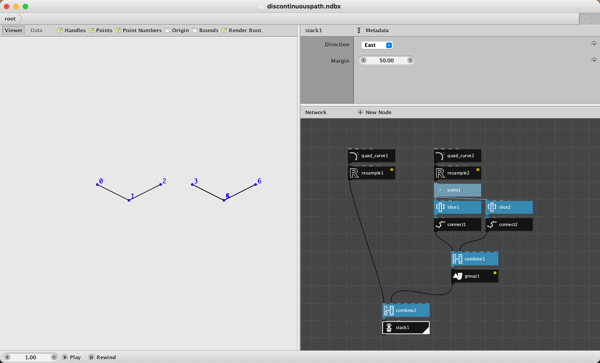Click the Margin value field 50.00
Viewport: 600px width, 363px height.
pos(386,60)
